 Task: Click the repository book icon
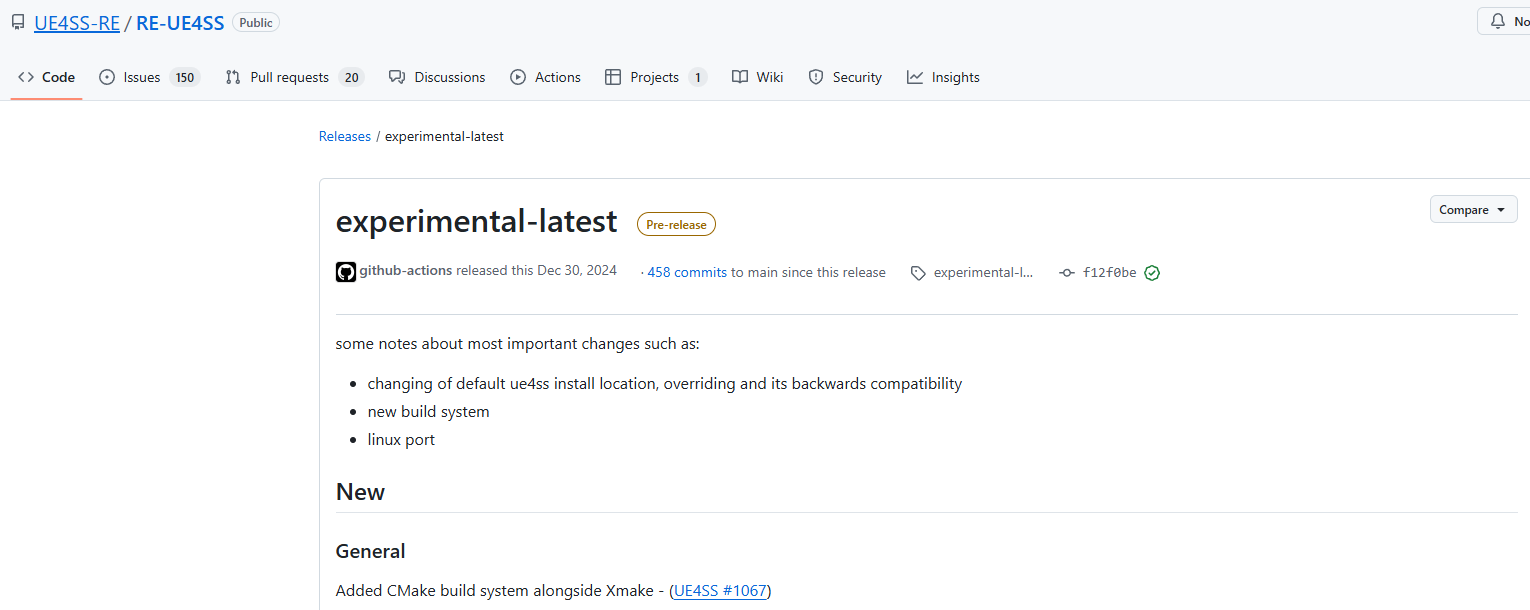pos(18,22)
